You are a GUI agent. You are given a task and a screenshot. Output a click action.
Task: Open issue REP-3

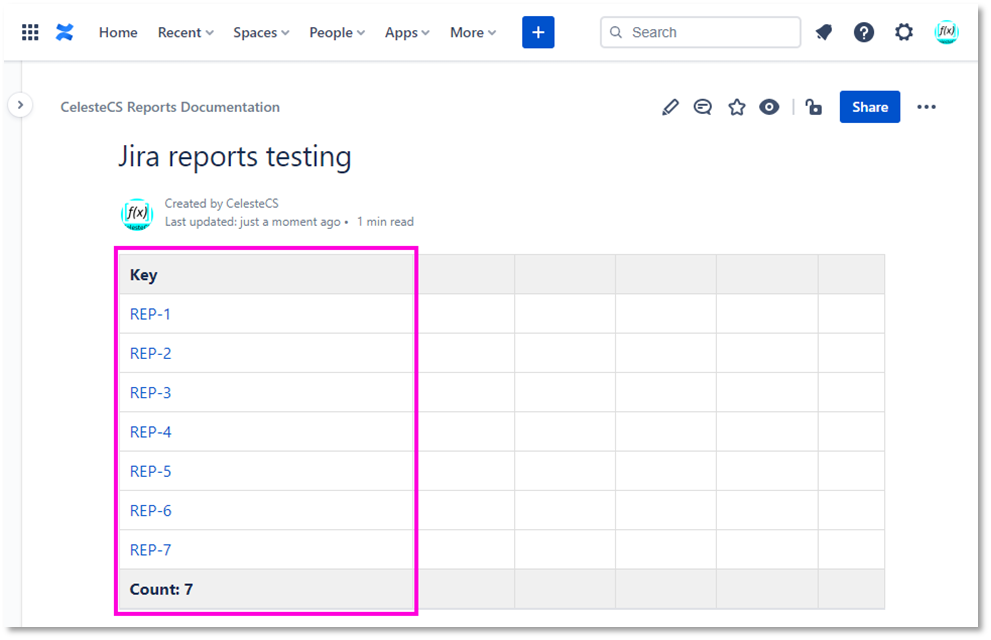tap(150, 392)
